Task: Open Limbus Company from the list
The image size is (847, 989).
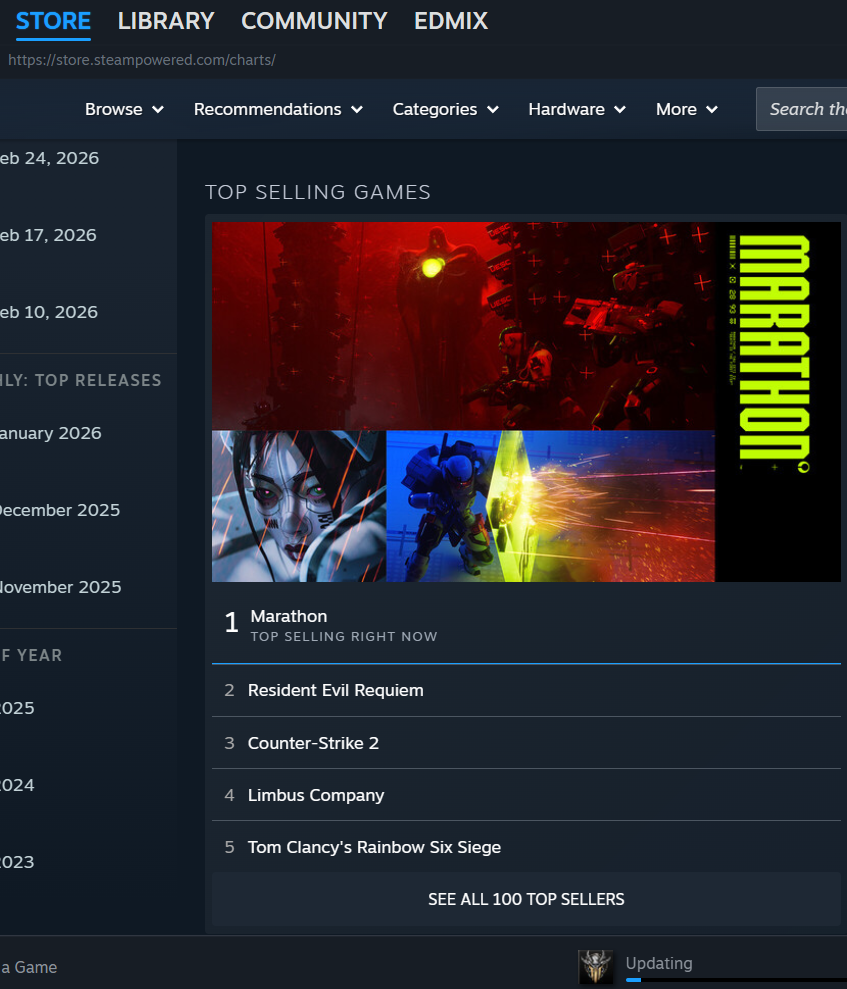Action: tap(316, 795)
